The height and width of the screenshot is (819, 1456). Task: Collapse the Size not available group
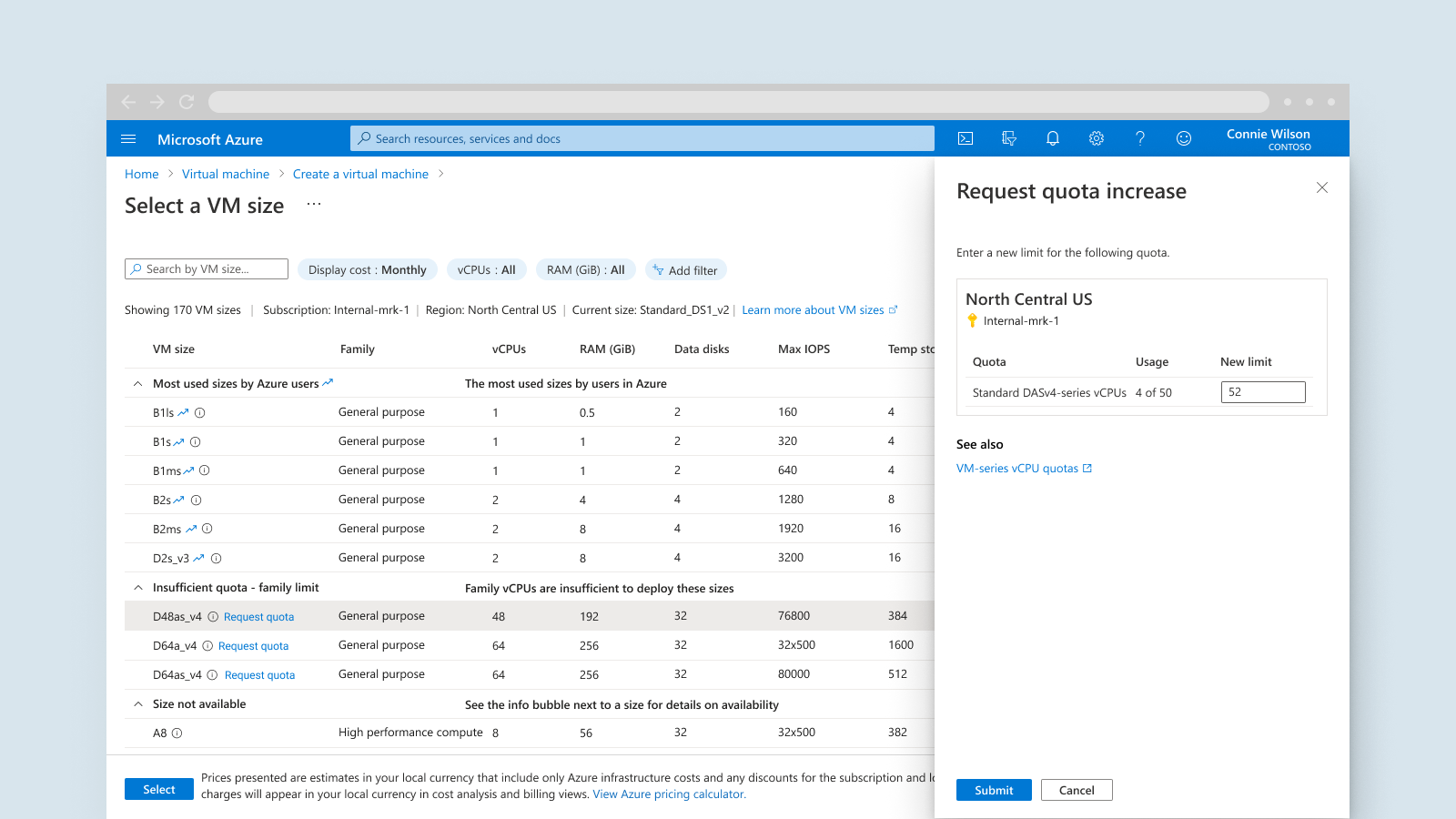(x=138, y=704)
